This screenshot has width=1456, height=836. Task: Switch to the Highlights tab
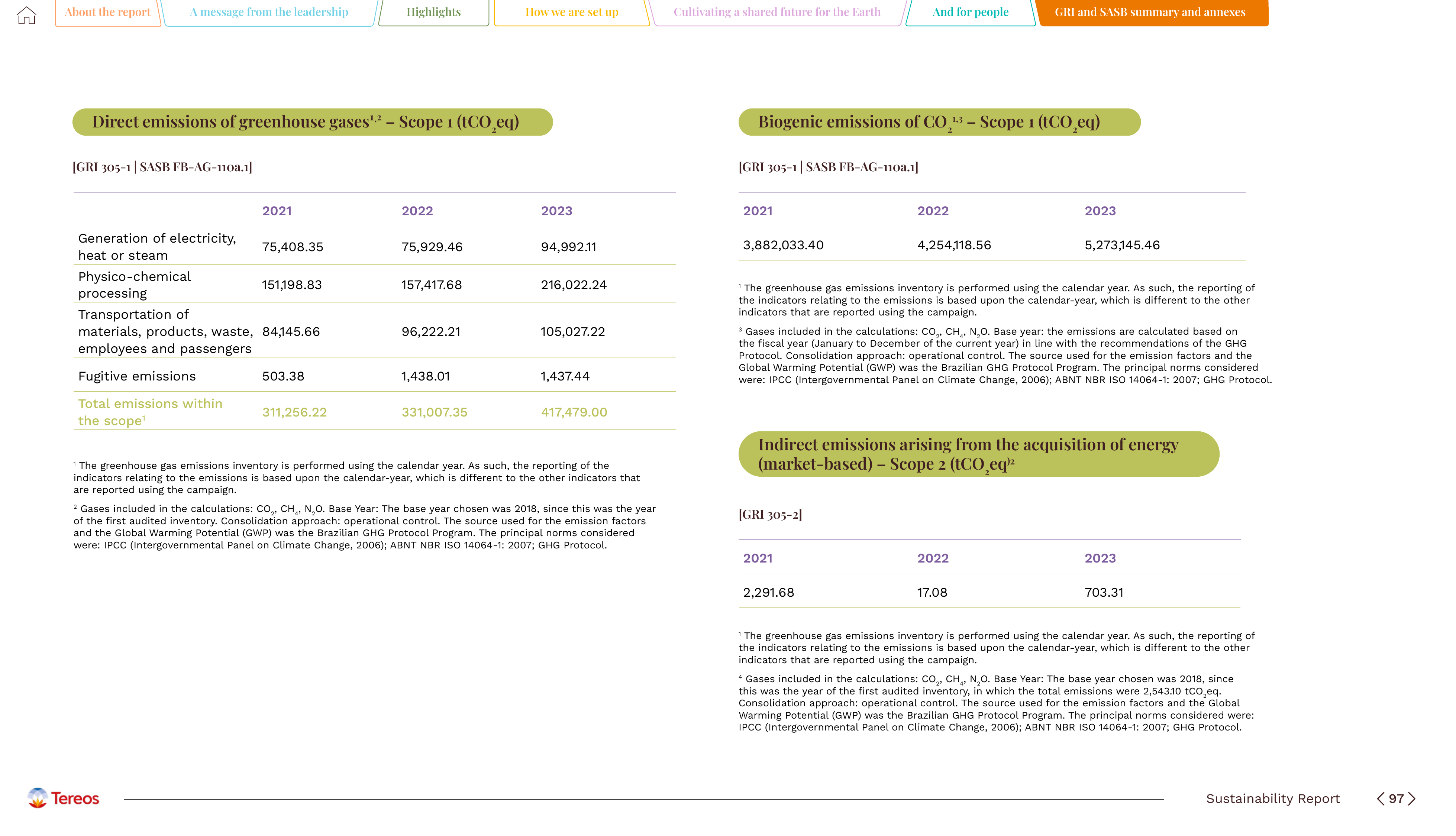point(434,12)
